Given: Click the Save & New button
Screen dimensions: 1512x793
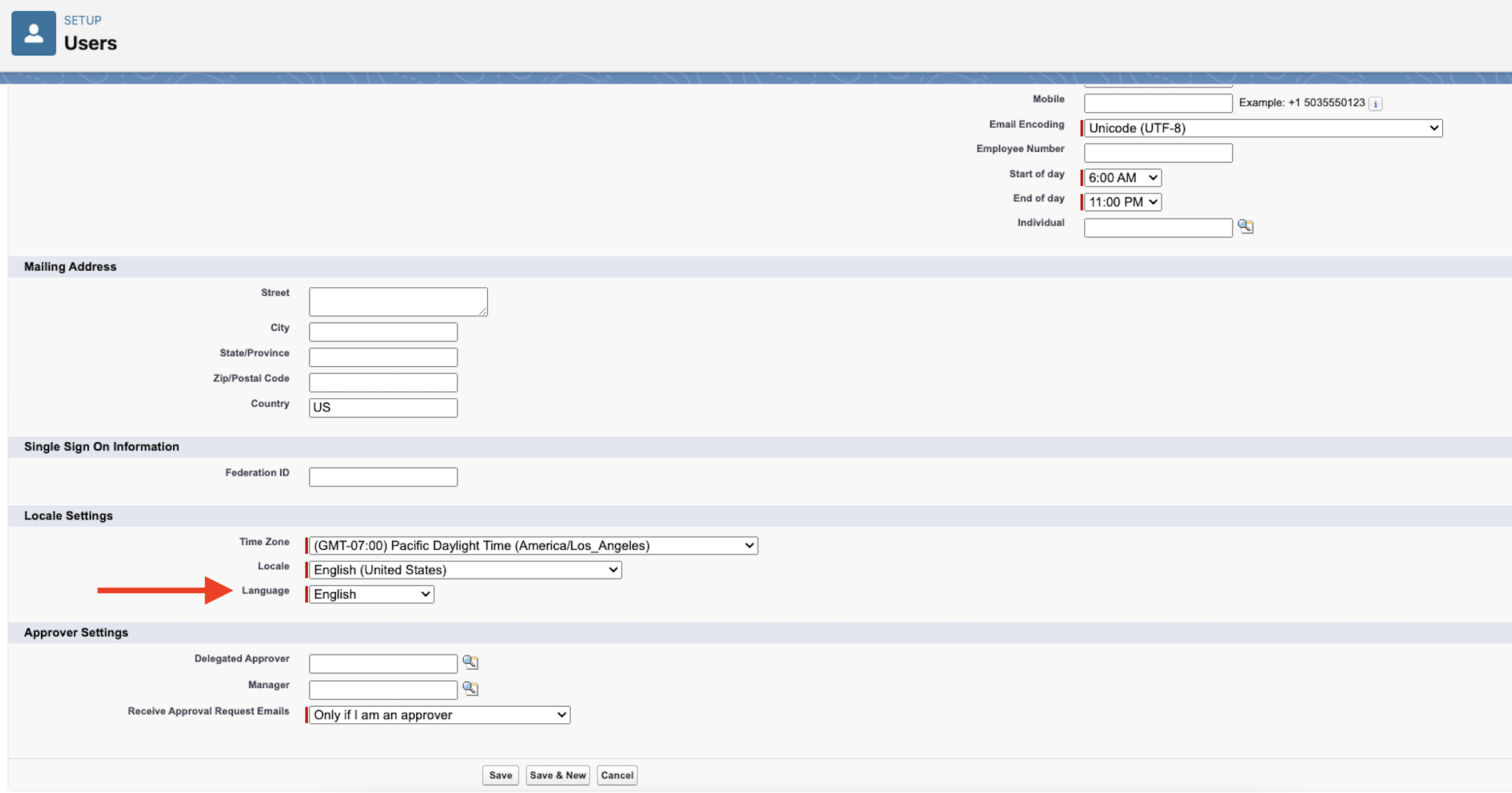Looking at the screenshot, I should click(557, 775).
